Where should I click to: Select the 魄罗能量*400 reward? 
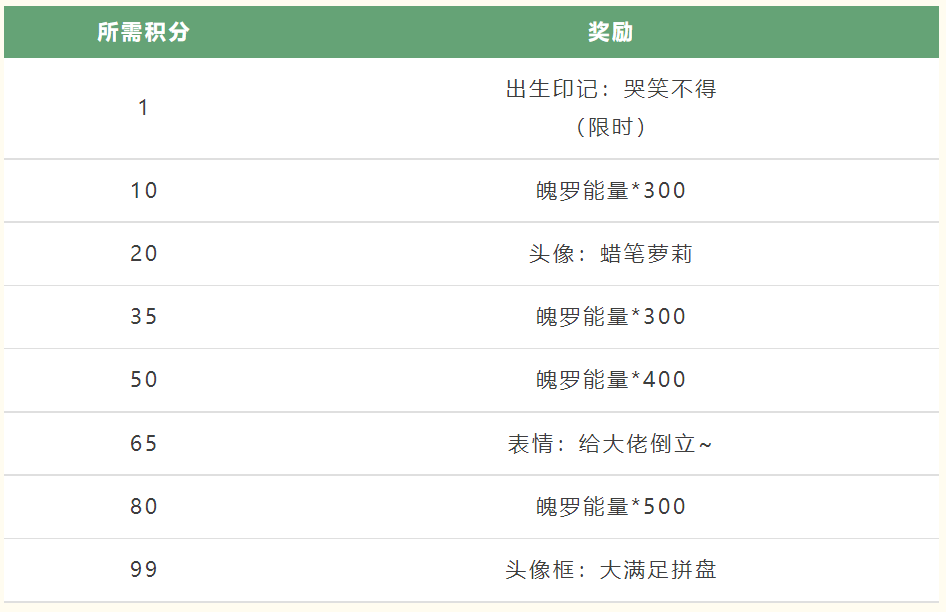[611, 380]
